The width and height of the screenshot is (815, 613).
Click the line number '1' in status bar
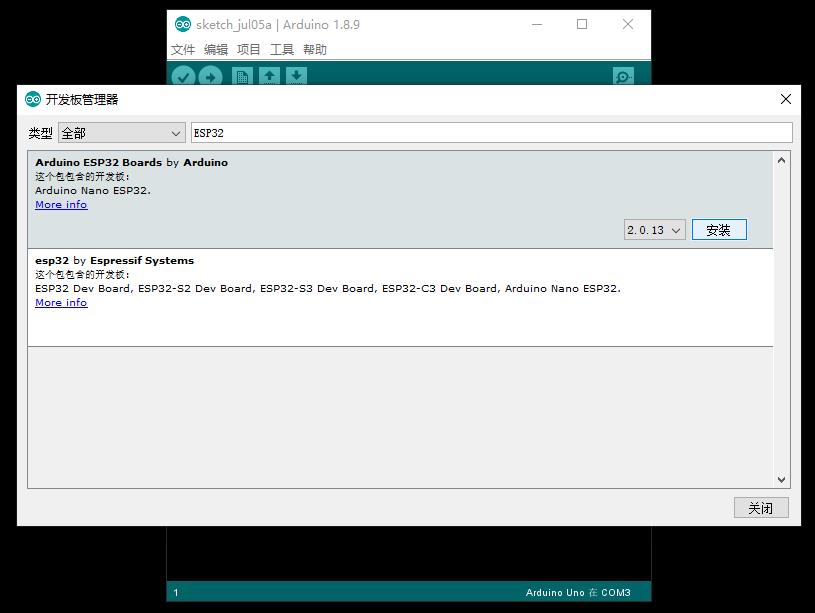tap(176, 593)
